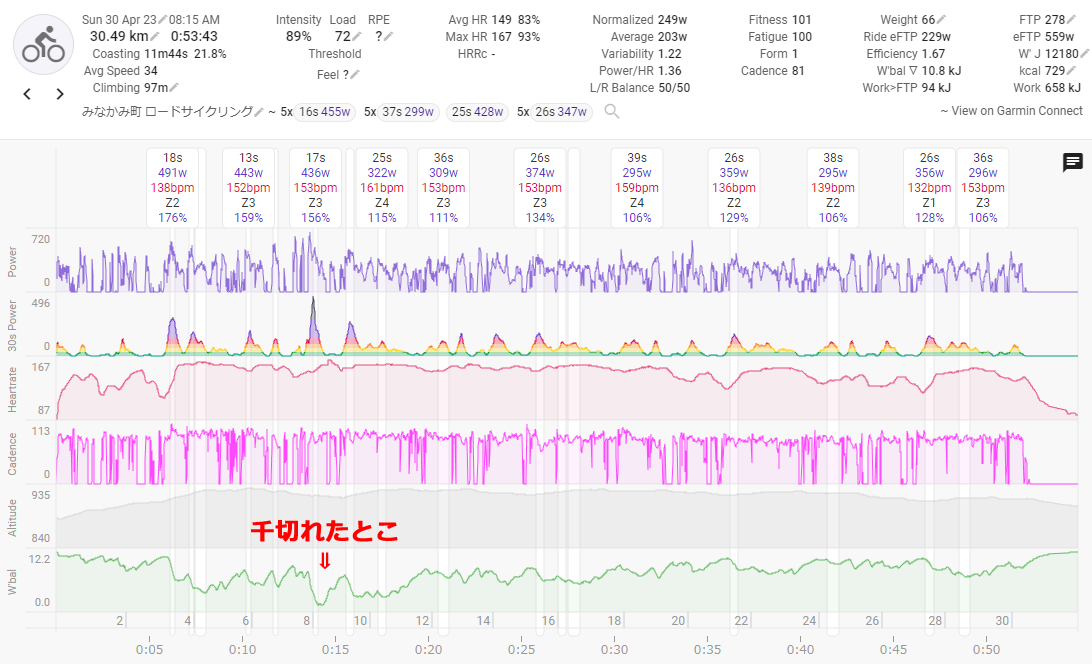Set RPE via its pencil icon
The width and height of the screenshot is (1092, 664).
[x=387, y=37]
